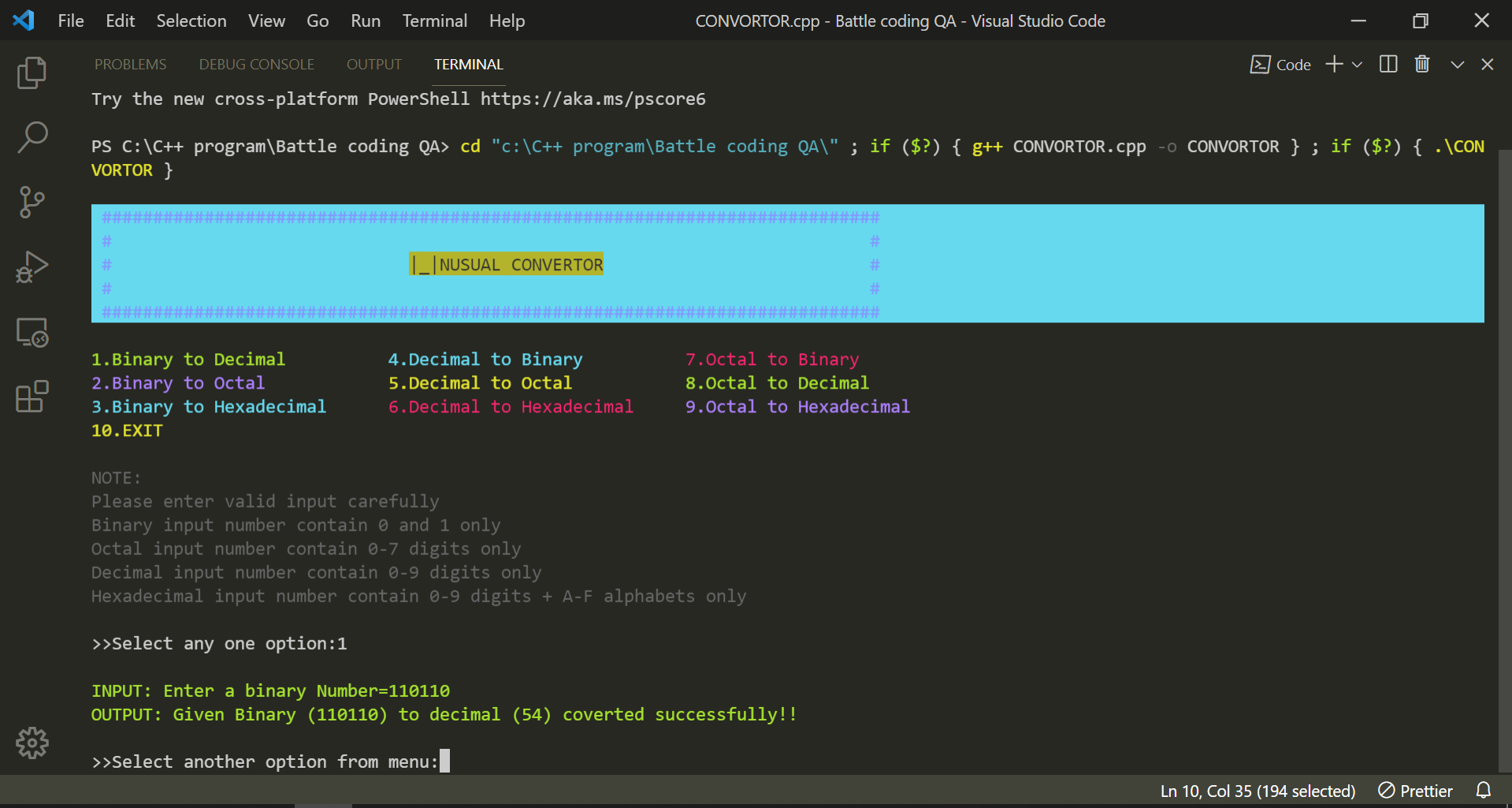The image size is (1512, 808).
Task: Open the Run and Debug sidebar icon
Action: coord(32,266)
